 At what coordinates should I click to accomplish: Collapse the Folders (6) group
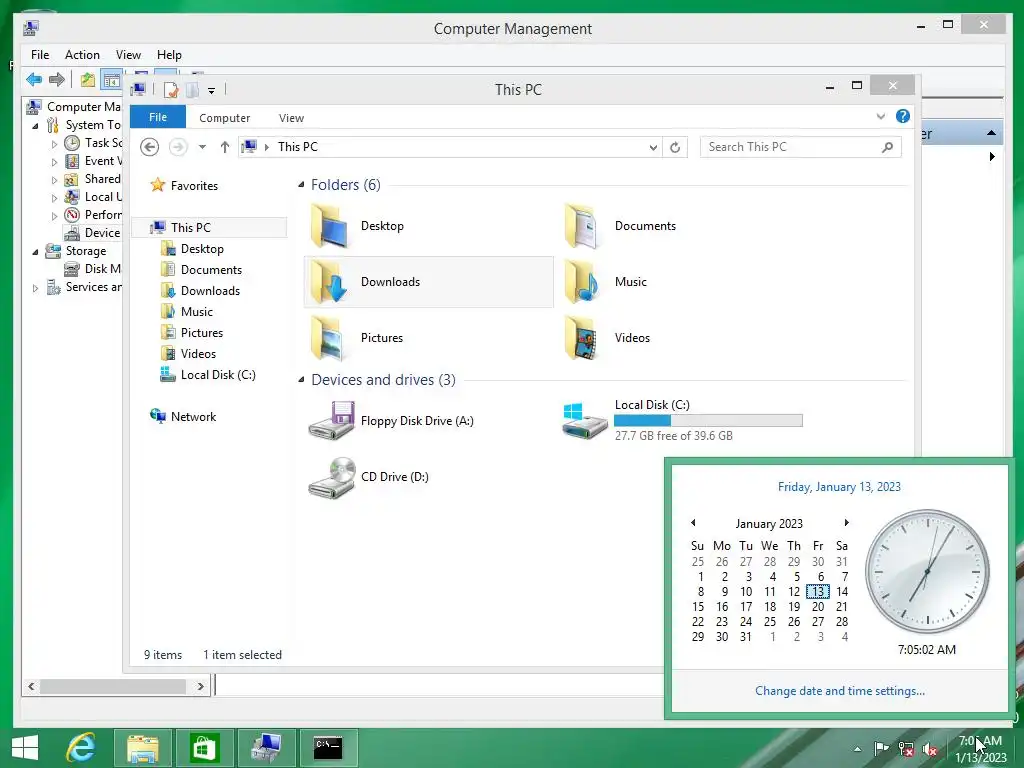pyautogui.click(x=301, y=185)
